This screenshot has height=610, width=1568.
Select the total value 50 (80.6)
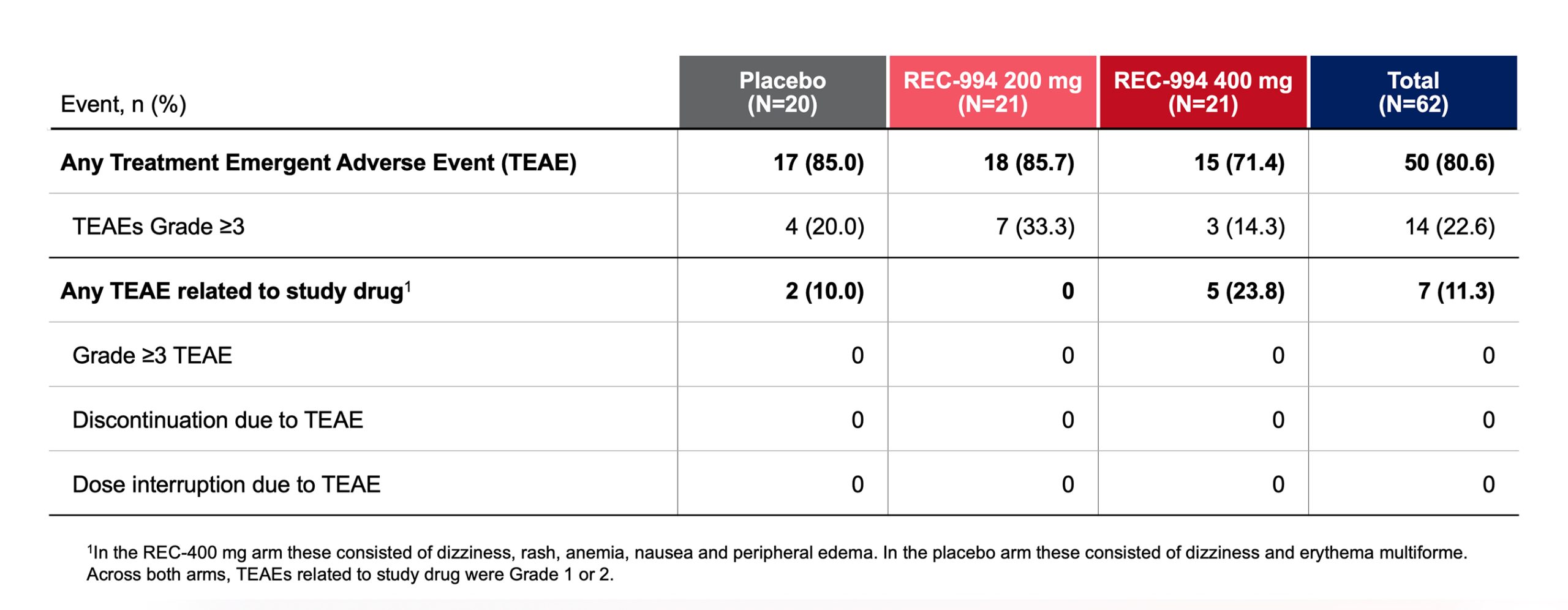click(x=1449, y=163)
